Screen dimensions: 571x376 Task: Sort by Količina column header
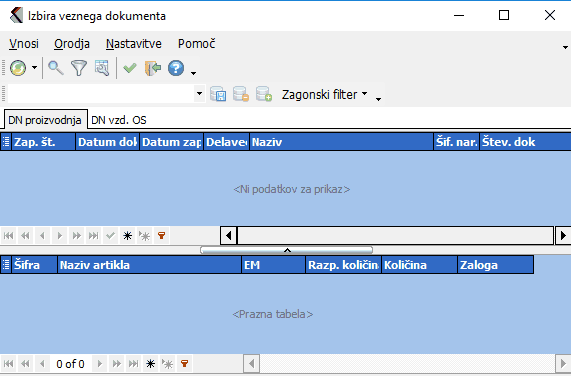pos(420,265)
